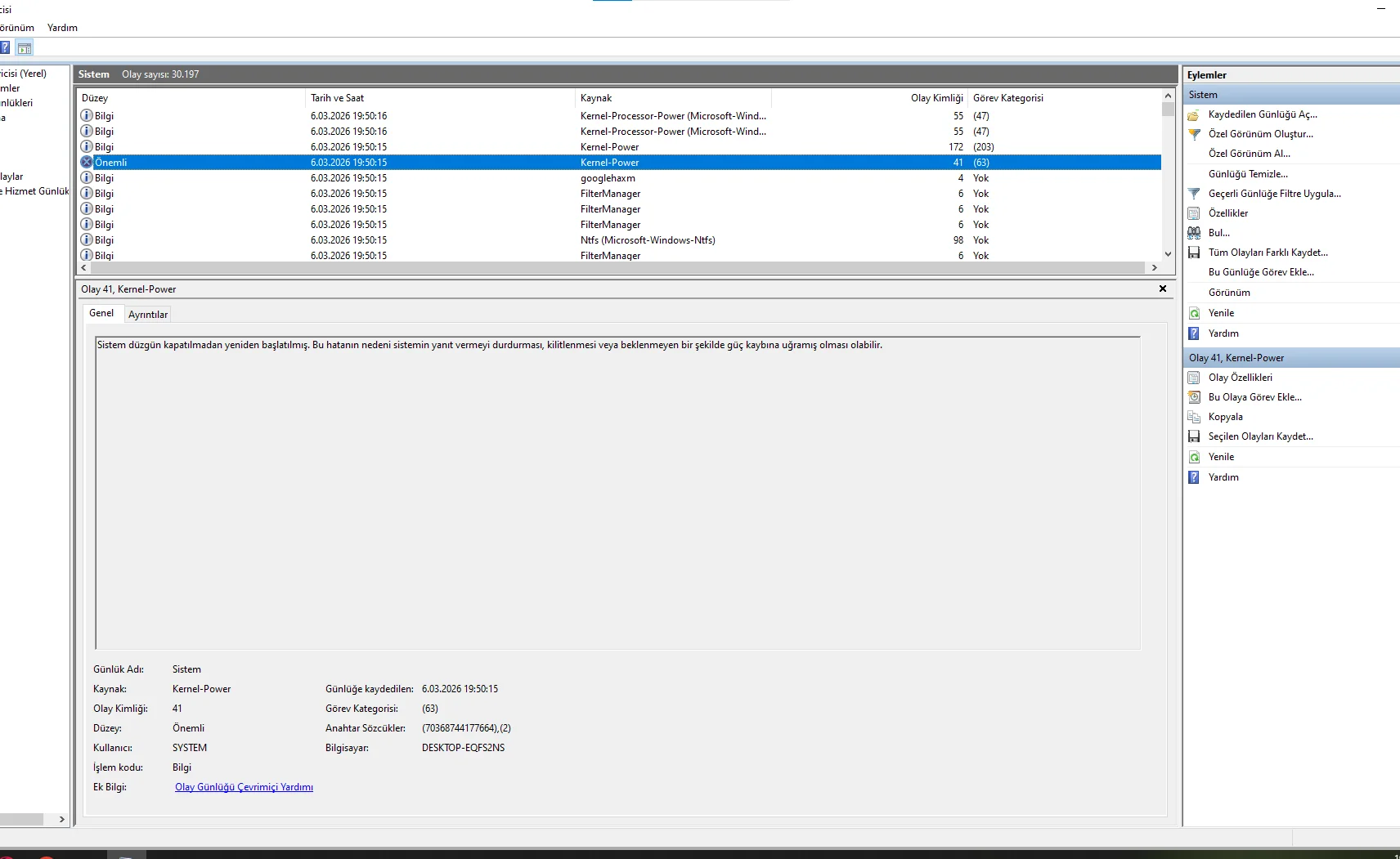1400x859 pixels.
Task: Open the Görünüm submenu in the actions pane
Action: 1229,293
